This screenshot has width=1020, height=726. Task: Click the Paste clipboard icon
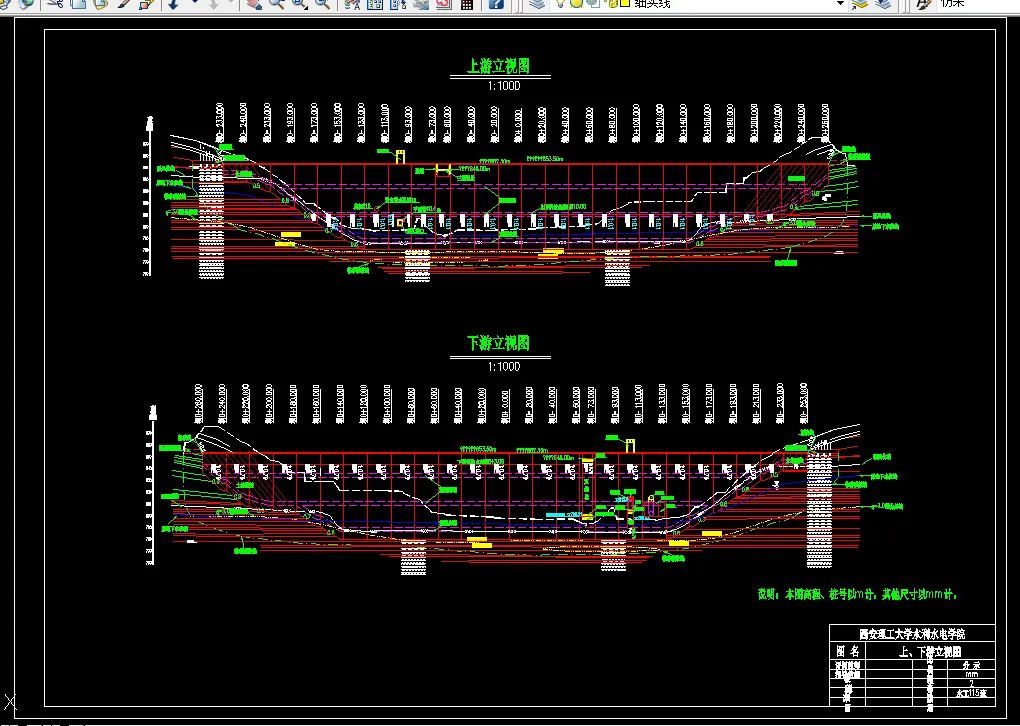click(x=100, y=4)
